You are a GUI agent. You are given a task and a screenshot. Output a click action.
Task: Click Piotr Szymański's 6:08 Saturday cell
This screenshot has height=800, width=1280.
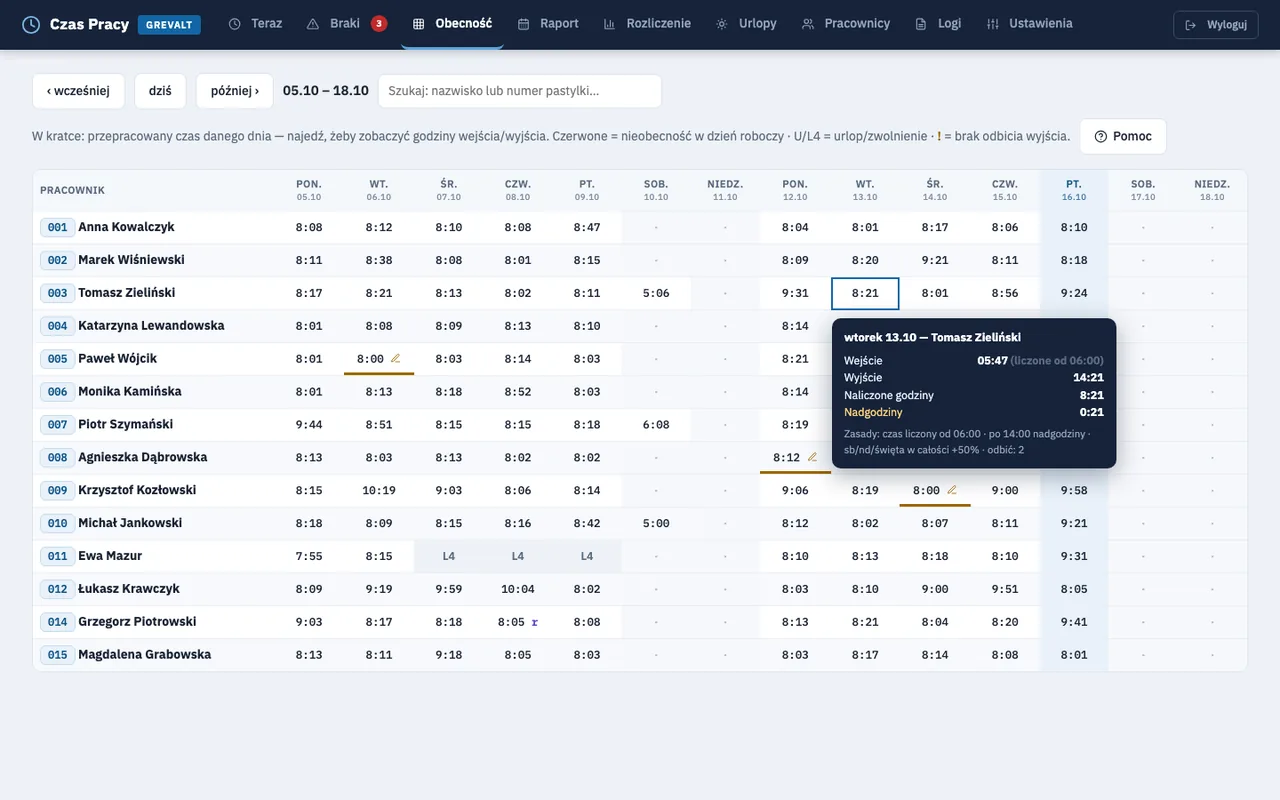(656, 425)
